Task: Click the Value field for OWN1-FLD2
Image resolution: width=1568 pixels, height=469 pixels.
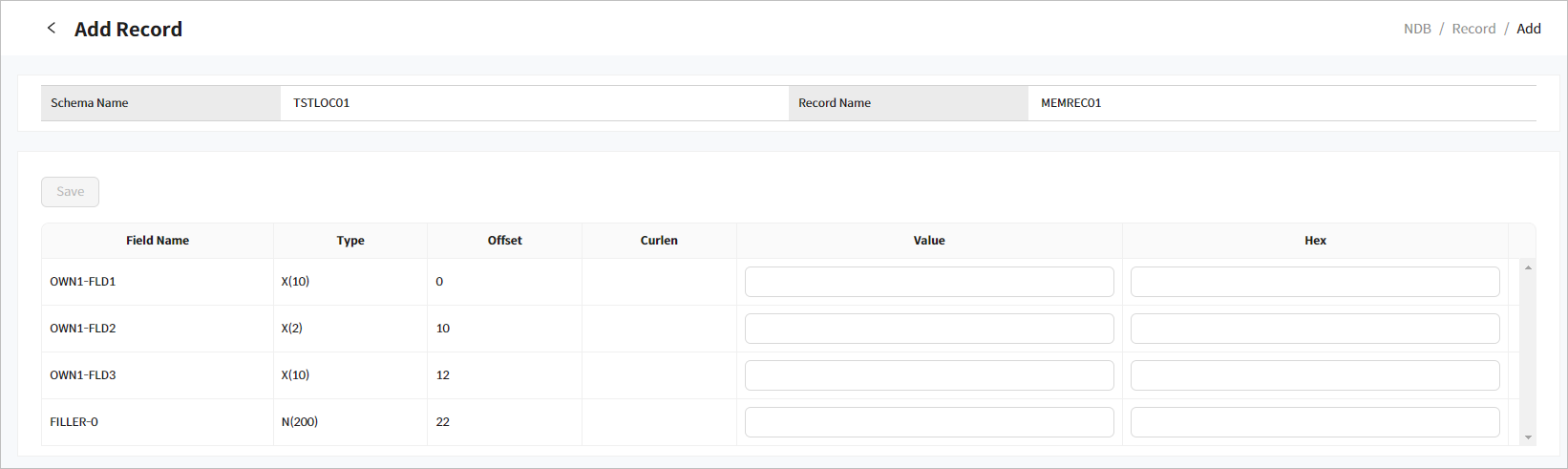Action: pos(928,329)
